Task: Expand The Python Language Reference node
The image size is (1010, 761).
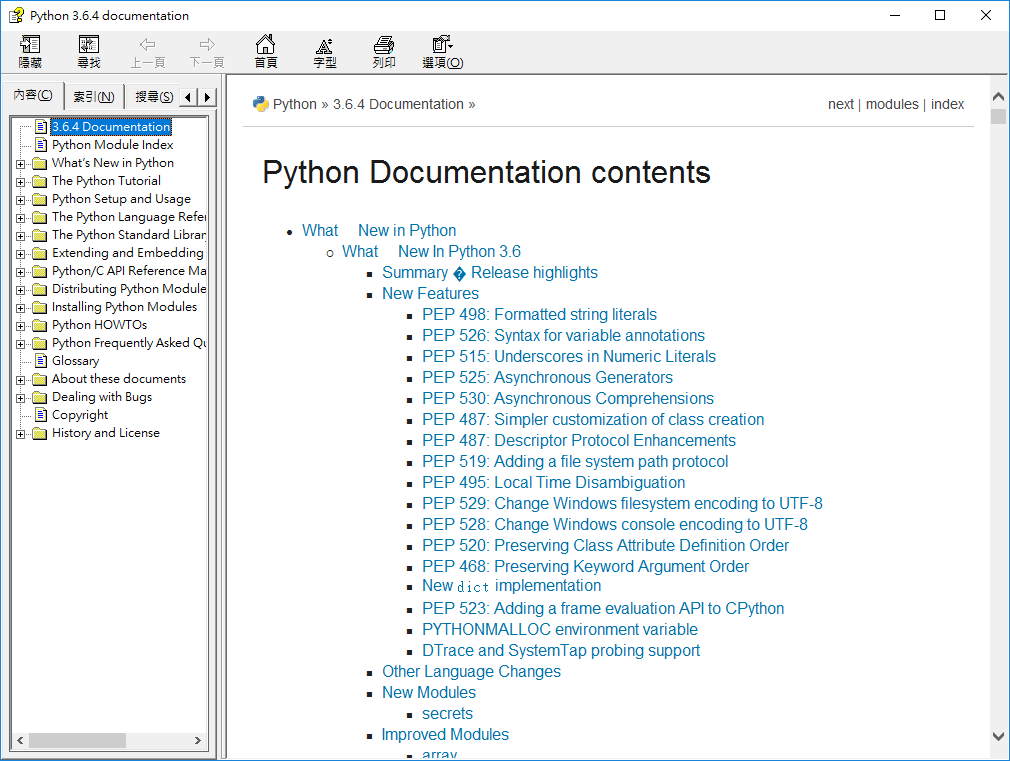Action: click(x=21, y=218)
